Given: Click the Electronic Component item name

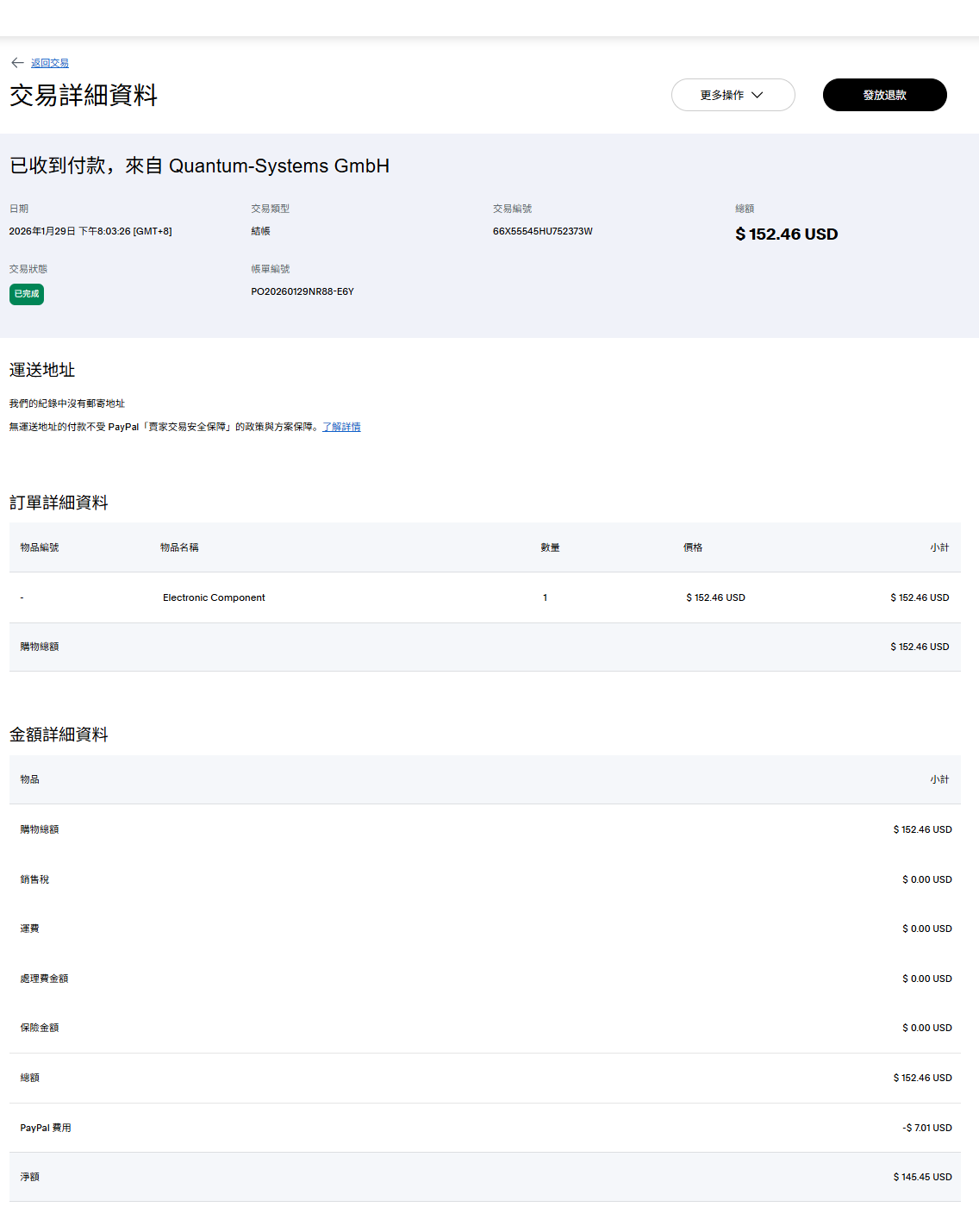Looking at the screenshot, I should point(214,597).
